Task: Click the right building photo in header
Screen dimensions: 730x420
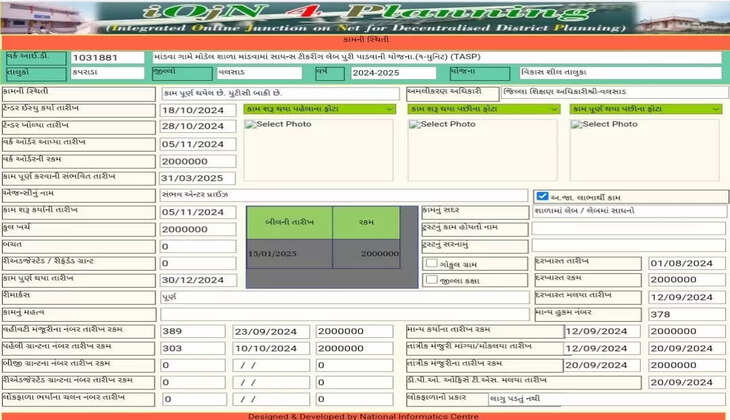Action: click(x=692, y=19)
